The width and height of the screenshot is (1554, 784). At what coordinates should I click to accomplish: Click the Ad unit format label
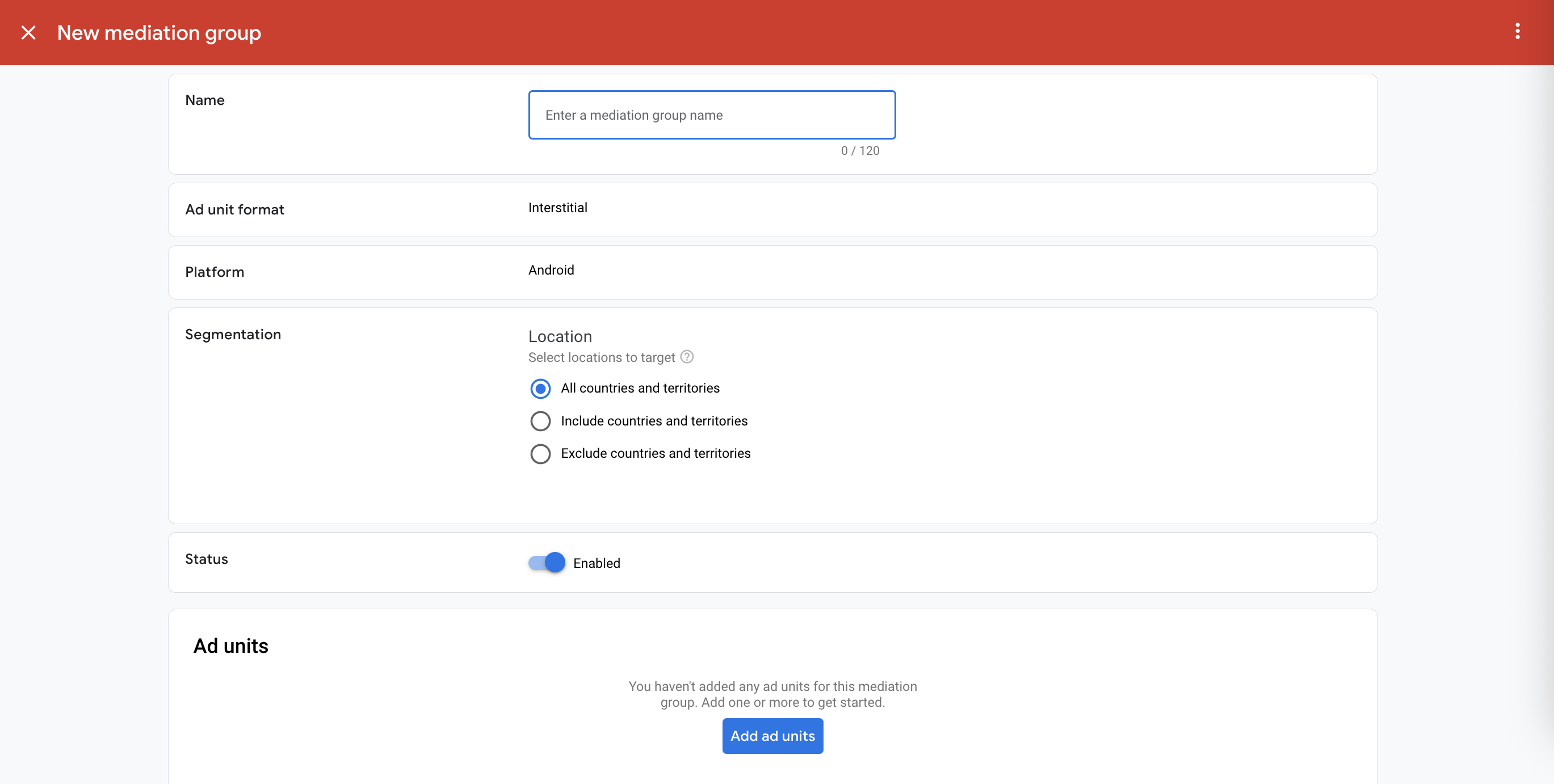pos(234,209)
